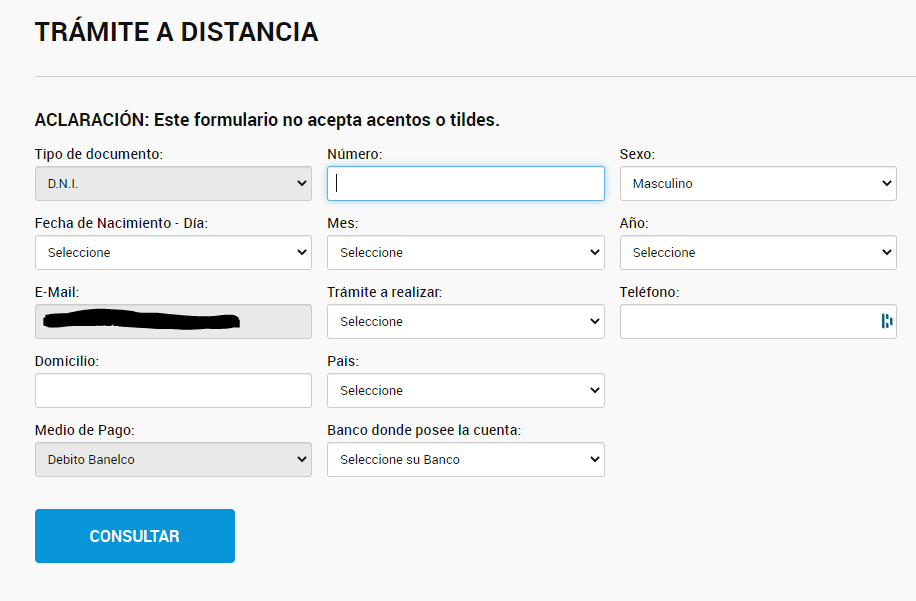
Task: Click the 'Tipo de documento:' label
Action: [x=99, y=154]
